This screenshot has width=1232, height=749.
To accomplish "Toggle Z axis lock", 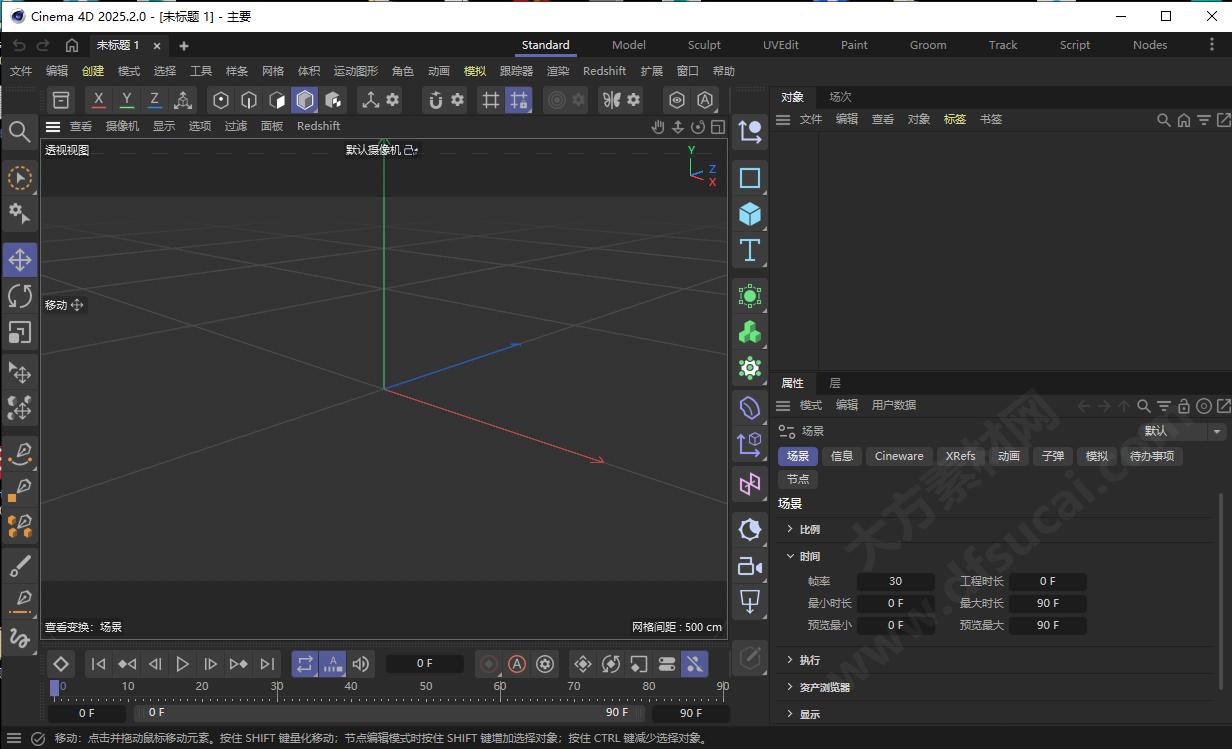I will click(x=154, y=100).
